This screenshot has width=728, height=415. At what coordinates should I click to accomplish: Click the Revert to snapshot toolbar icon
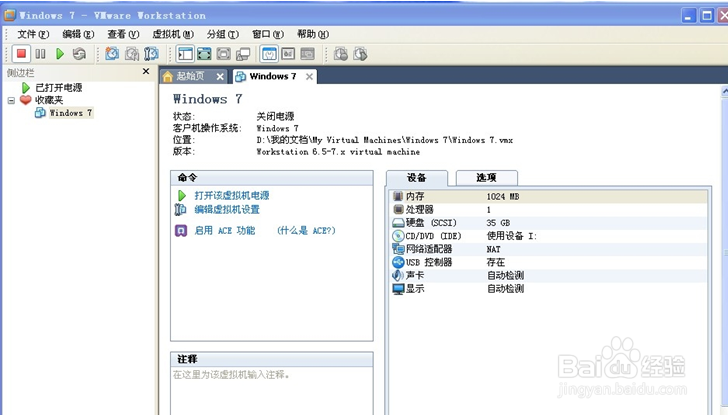[x=132, y=54]
